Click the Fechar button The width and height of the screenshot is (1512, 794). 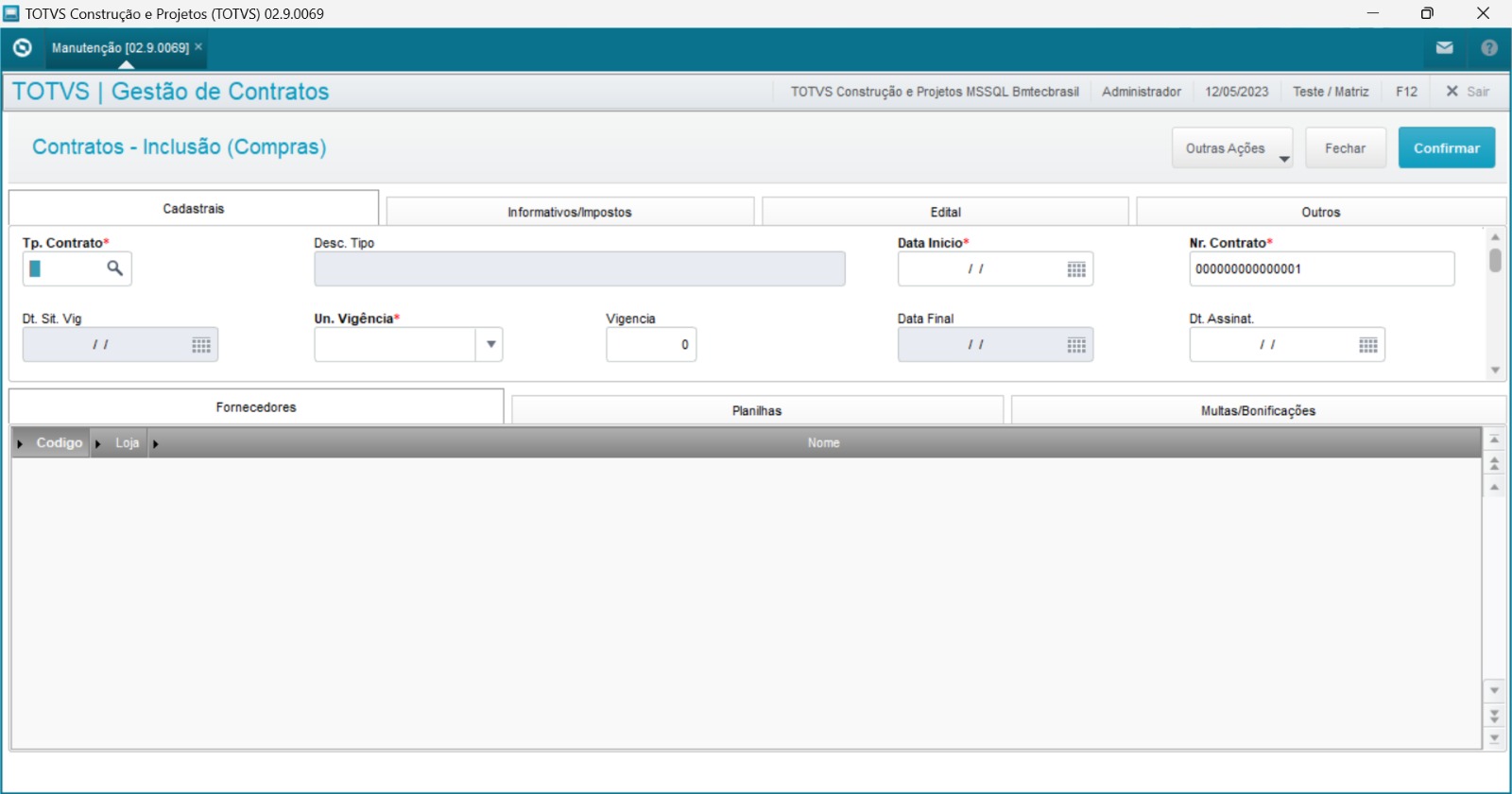[1346, 148]
